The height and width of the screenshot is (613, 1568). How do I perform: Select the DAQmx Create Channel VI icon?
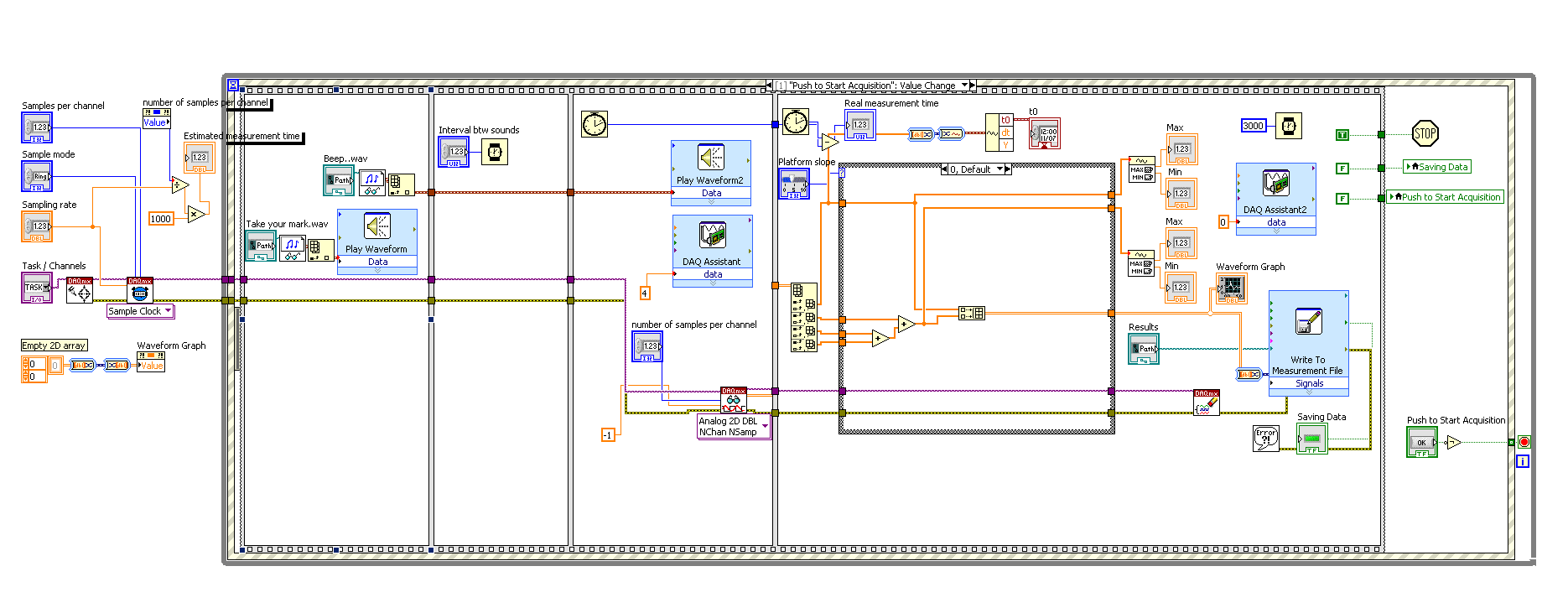80,290
